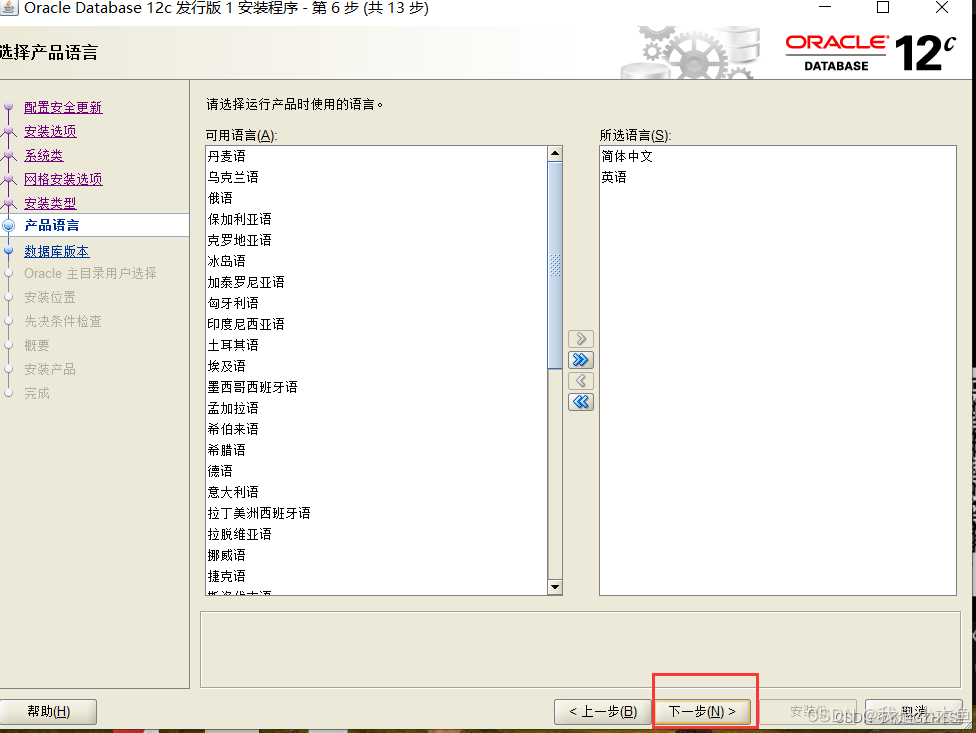This screenshot has height=733, width=976.
Task: Go back to 安装类型 step
Action: pos(50,203)
